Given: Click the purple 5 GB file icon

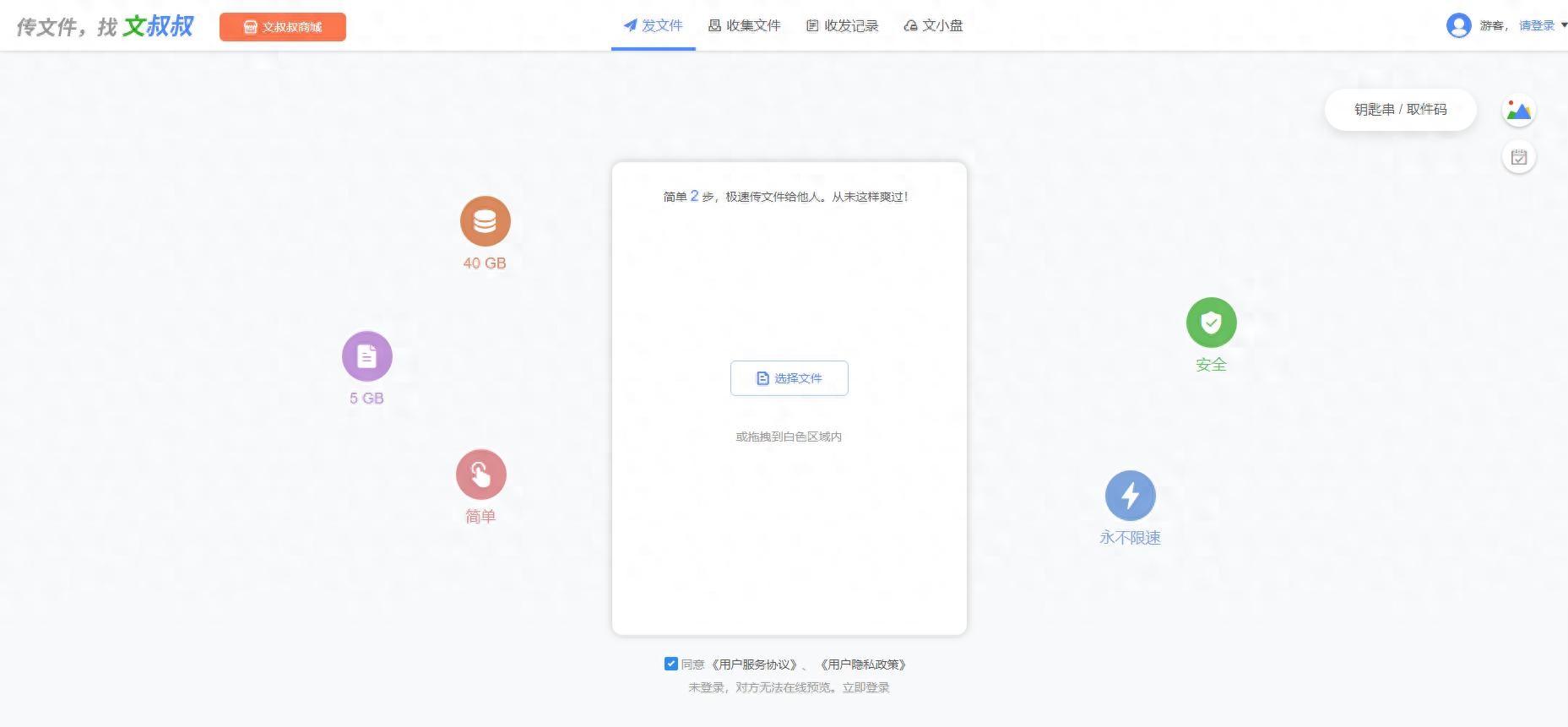Looking at the screenshot, I should (x=366, y=356).
